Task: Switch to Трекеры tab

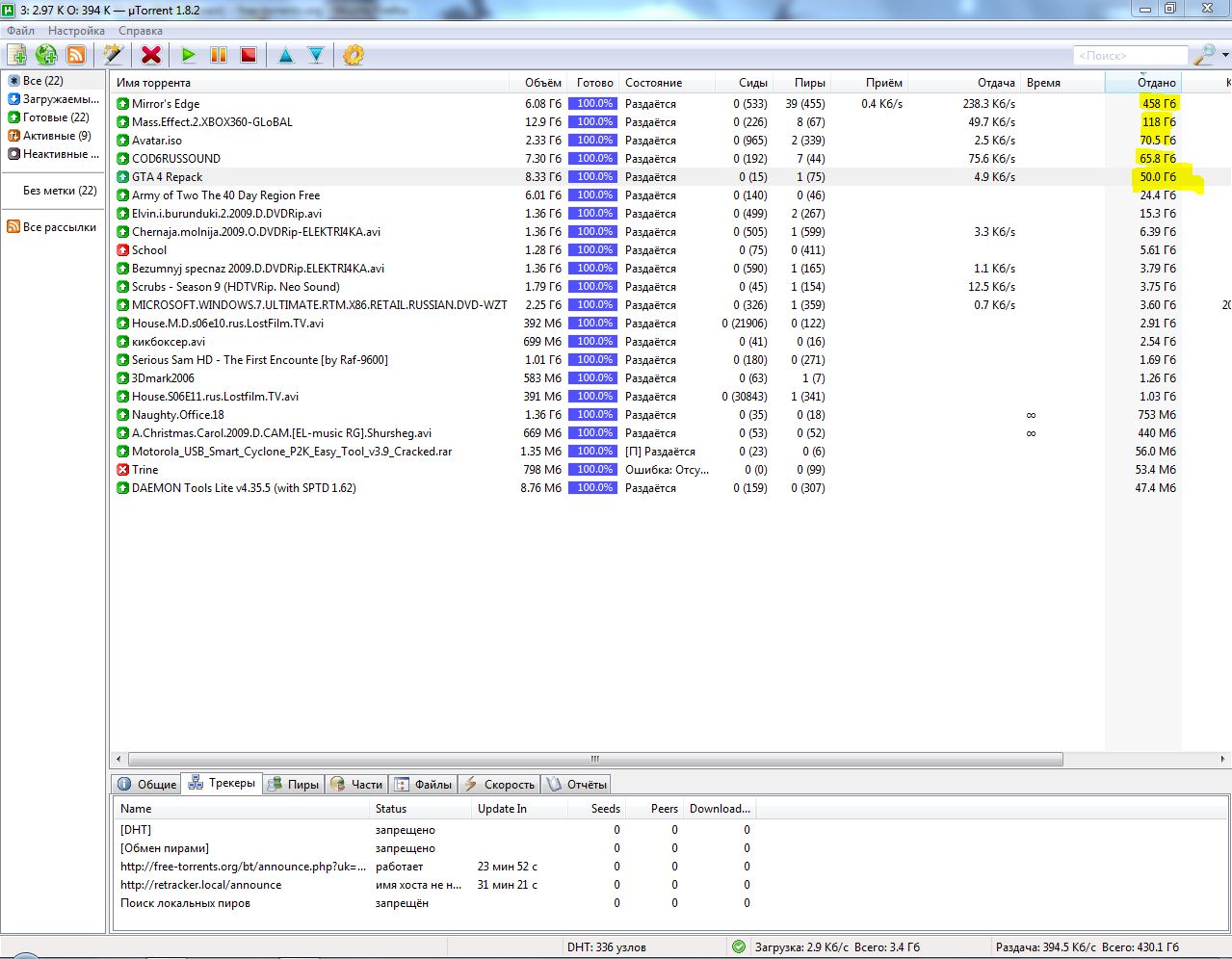Action: (x=222, y=784)
